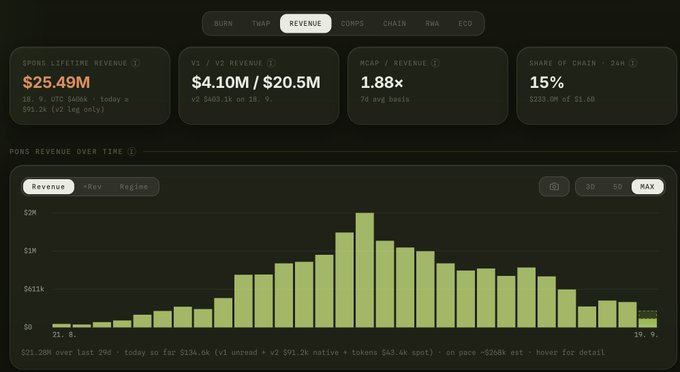This screenshot has height=372, width=680.
Task: Click the 1.88× MCAP ratio value
Action: [x=382, y=82]
